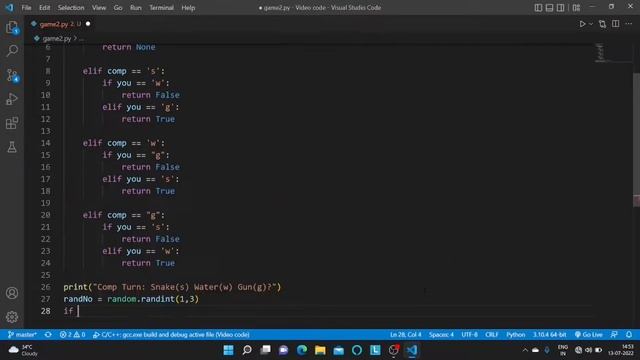The image size is (640, 360).
Task: Split the editor to the right
Action: 616,24
